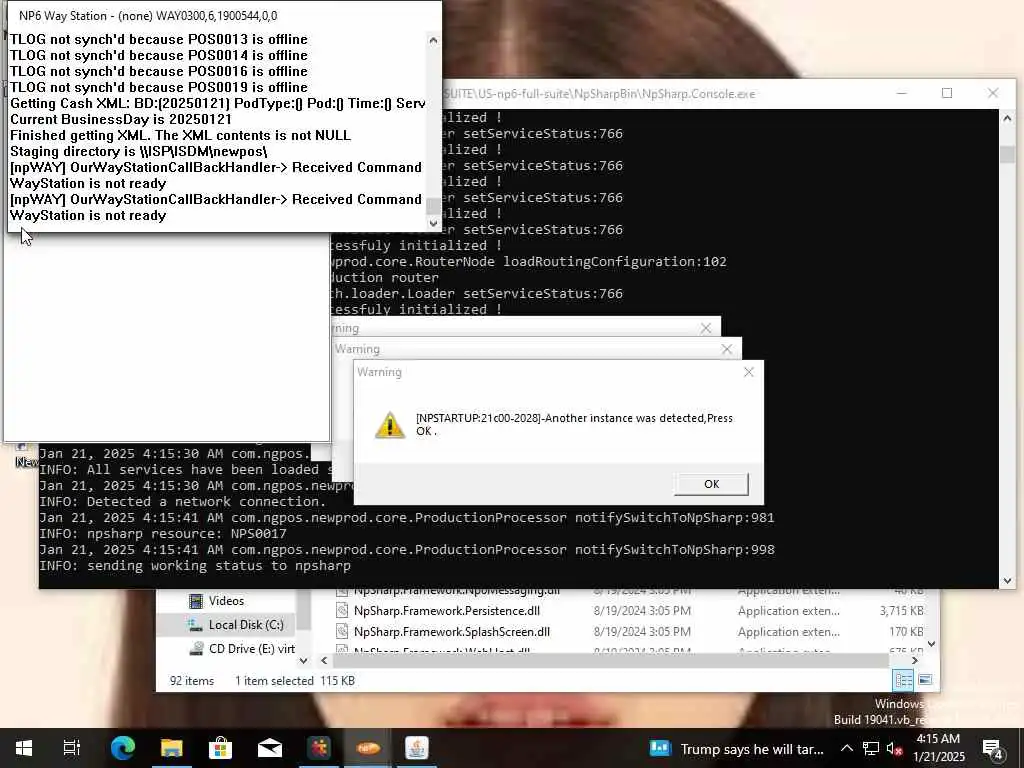Show hidden system tray icons chevron

click(x=846, y=748)
